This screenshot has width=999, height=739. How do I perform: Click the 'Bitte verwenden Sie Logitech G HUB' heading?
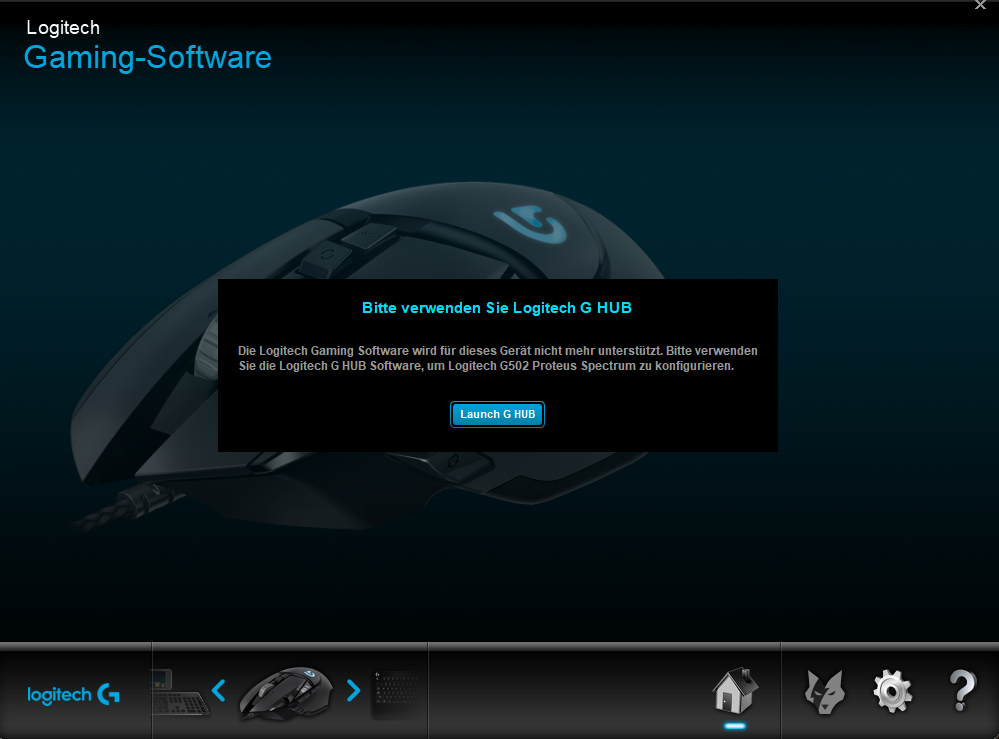point(497,308)
